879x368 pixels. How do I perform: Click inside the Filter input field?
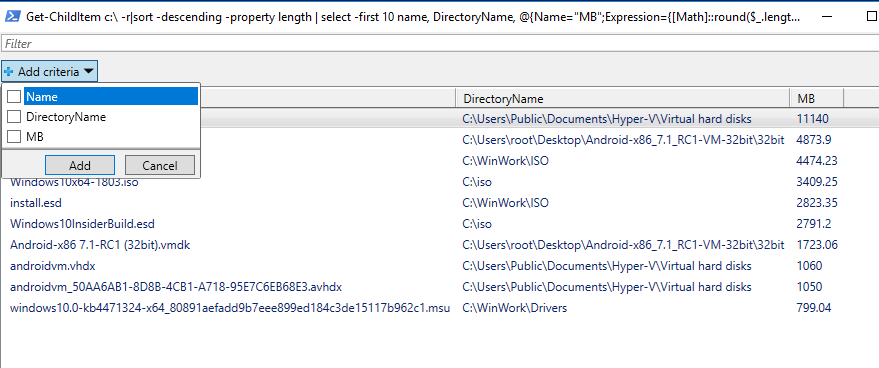[x=440, y=43]
